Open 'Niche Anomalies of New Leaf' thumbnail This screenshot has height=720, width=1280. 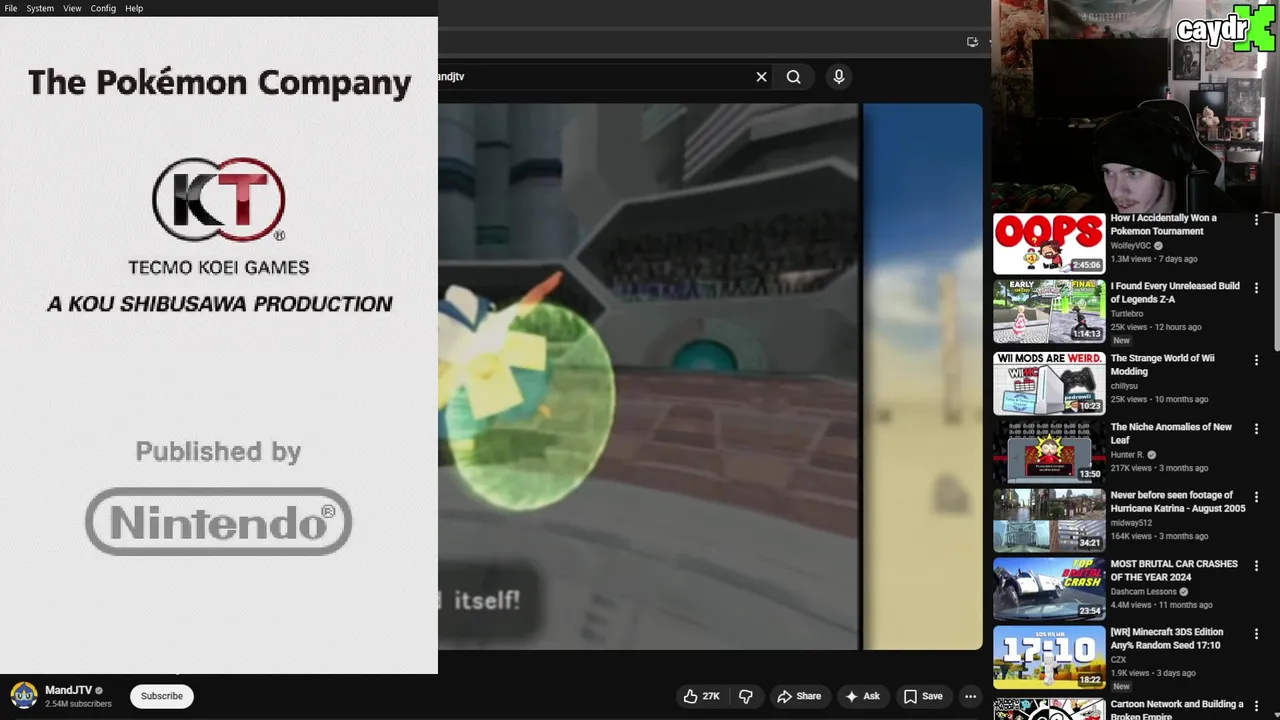tap(1049, 452)
